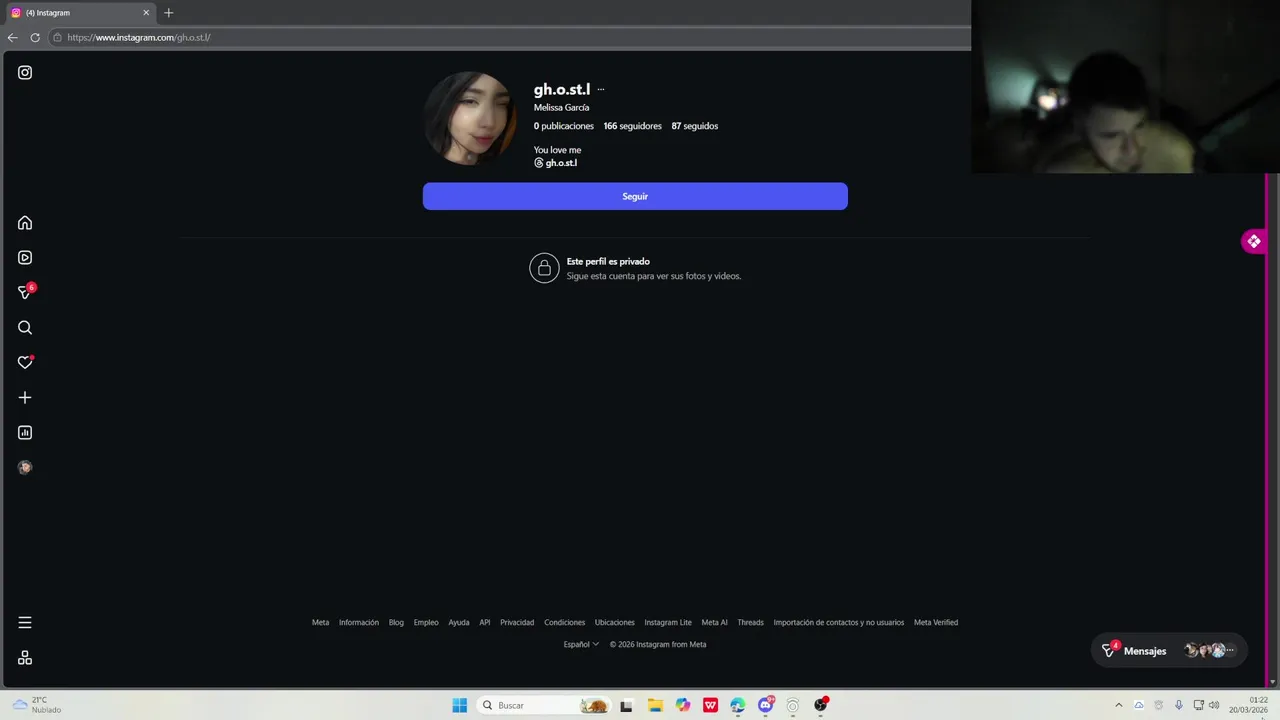Screen dimensions: 1280x720
Task: Click the 166 seguidores count
Action: (632, 126)
